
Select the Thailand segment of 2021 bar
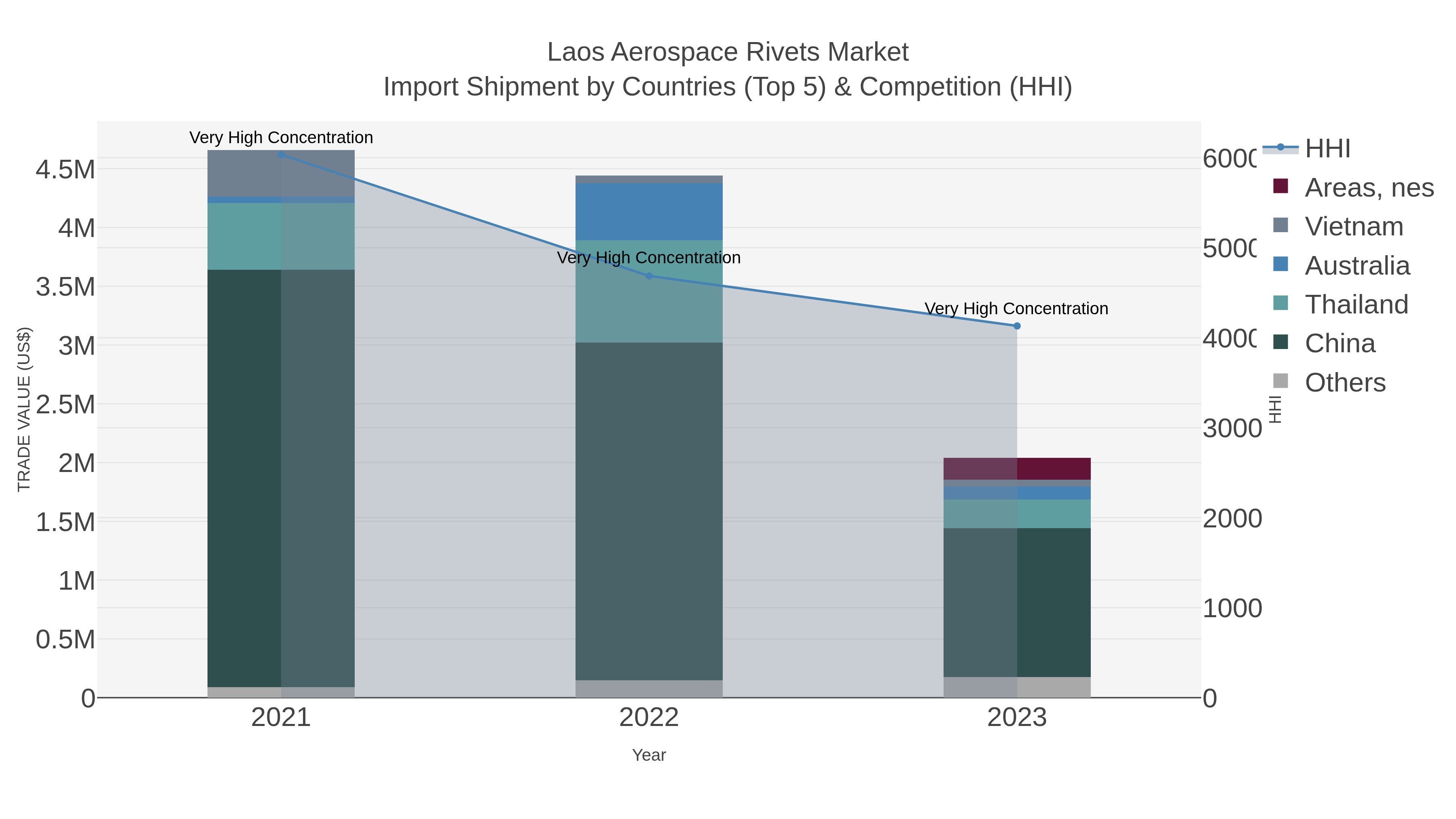pos(281,236)
